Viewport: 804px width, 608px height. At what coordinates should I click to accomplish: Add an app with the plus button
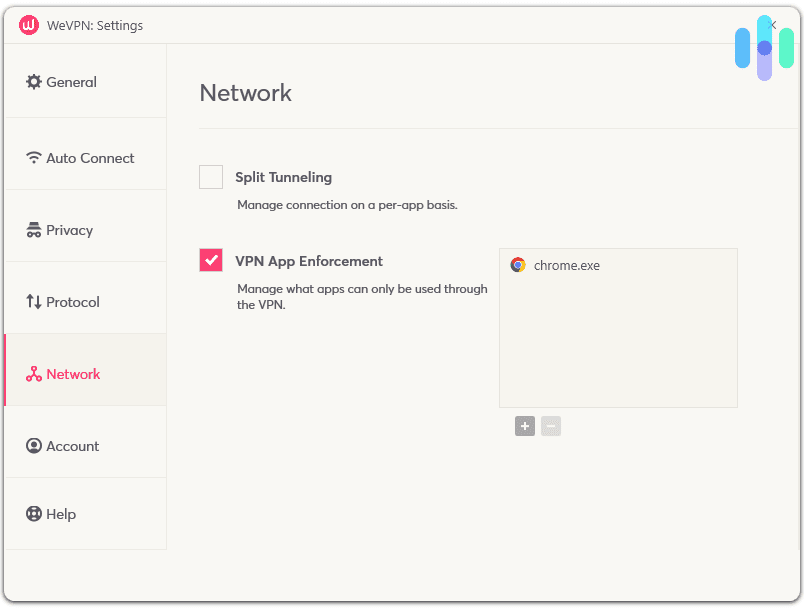tap(524, 426)
